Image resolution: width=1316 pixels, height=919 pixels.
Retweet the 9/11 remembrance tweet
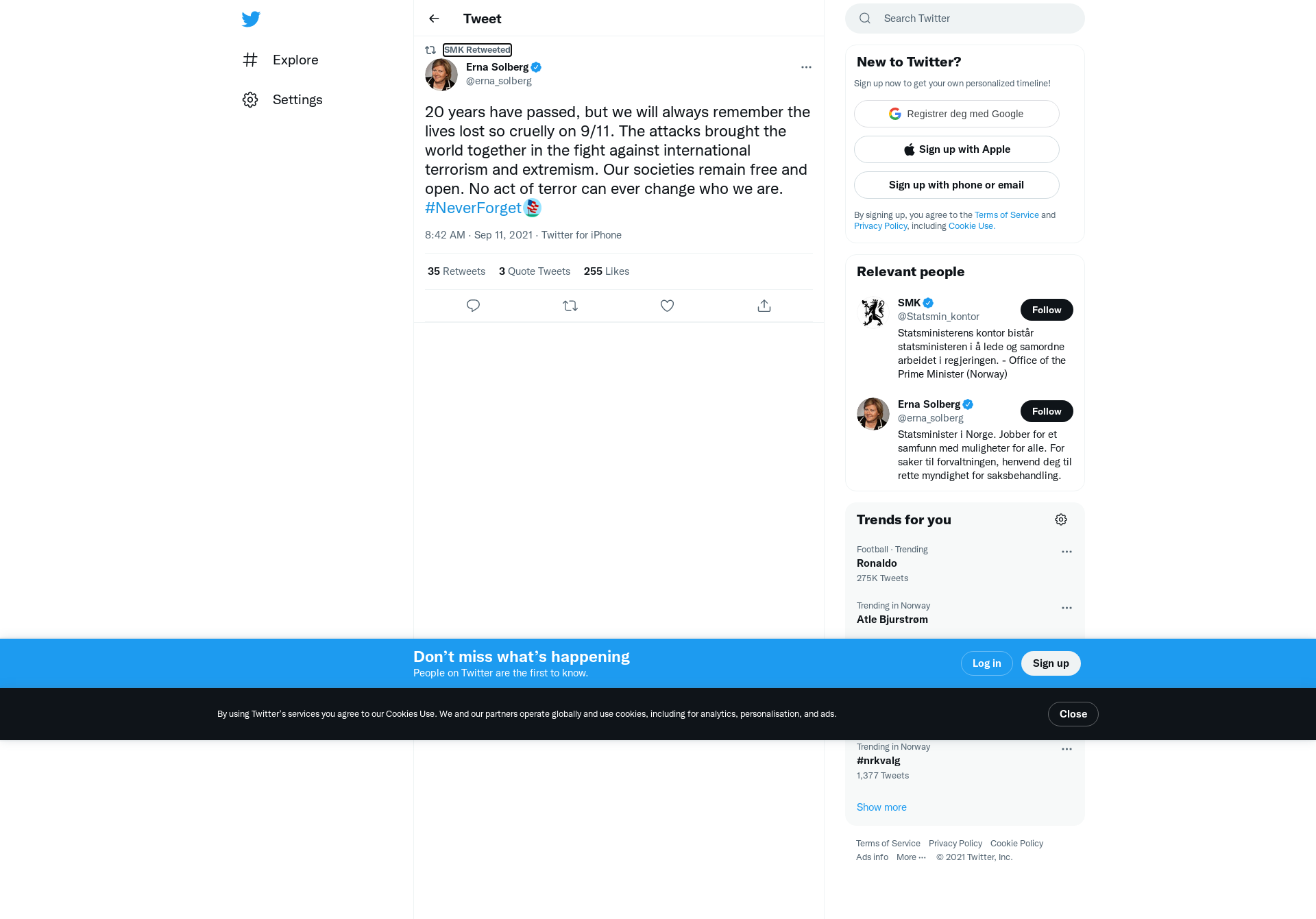click(570, 306)
